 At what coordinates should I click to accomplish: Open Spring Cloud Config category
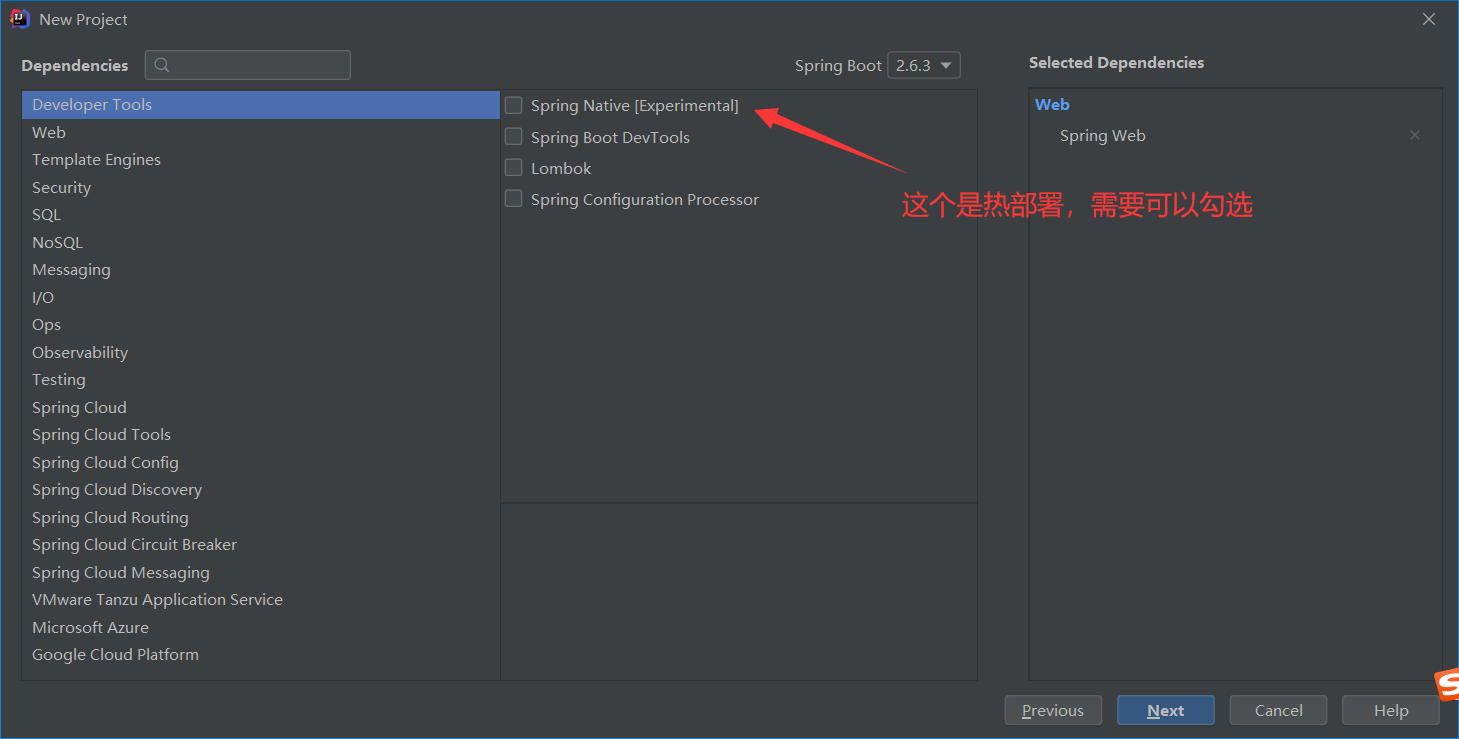[261, 462]
